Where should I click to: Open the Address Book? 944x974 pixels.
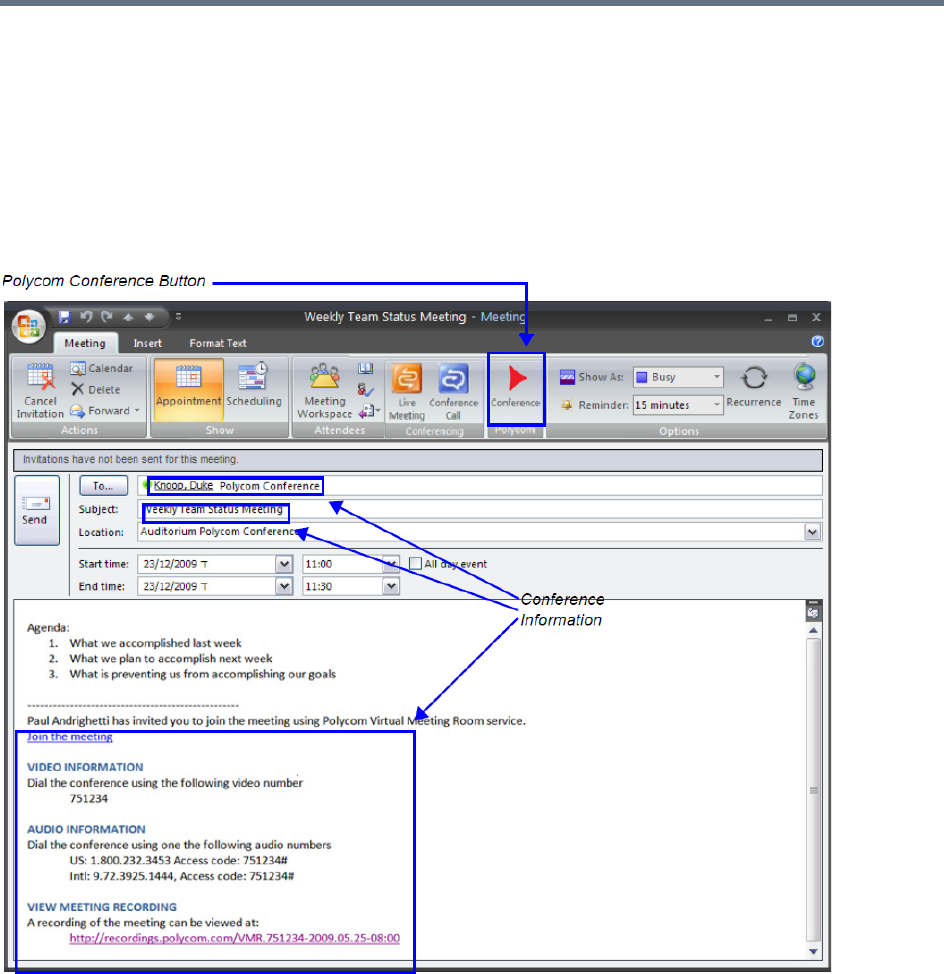[x=366, y=369]
